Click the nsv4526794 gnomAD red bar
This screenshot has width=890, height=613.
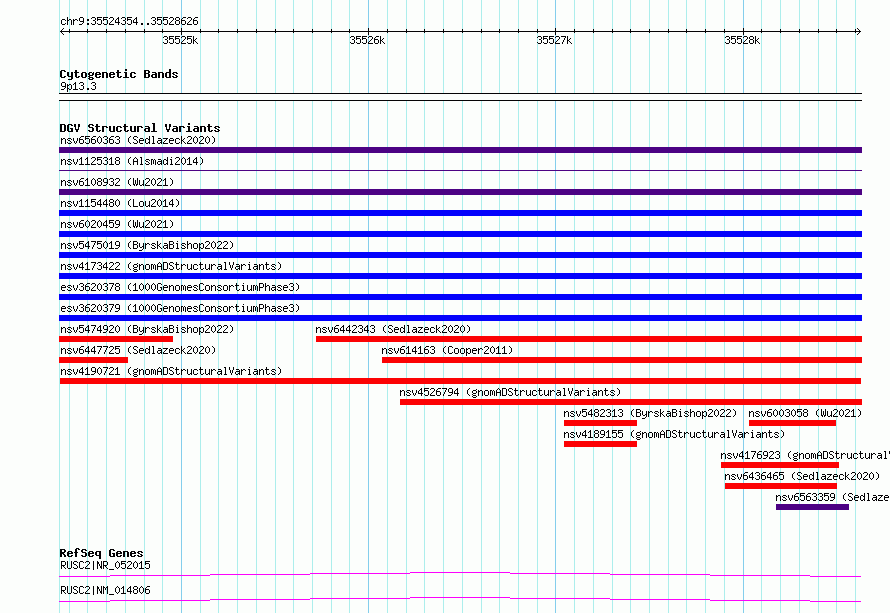point(631,402)
